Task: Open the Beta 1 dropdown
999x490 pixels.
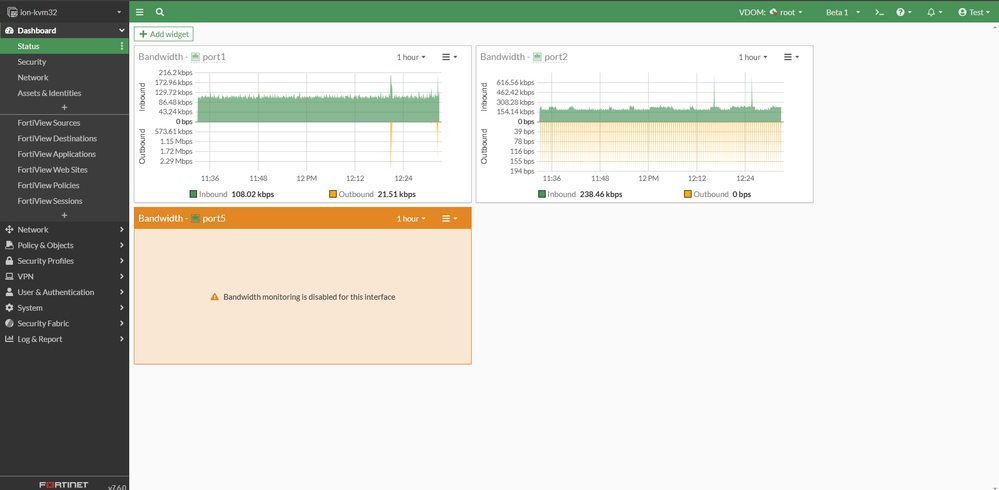Action: 842,12
